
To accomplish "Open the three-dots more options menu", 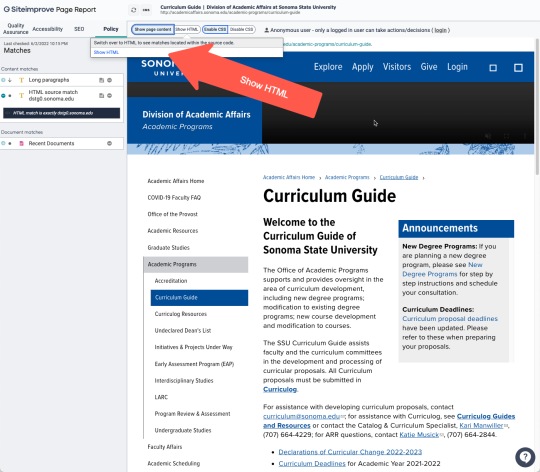I will [x=146, y=10].
